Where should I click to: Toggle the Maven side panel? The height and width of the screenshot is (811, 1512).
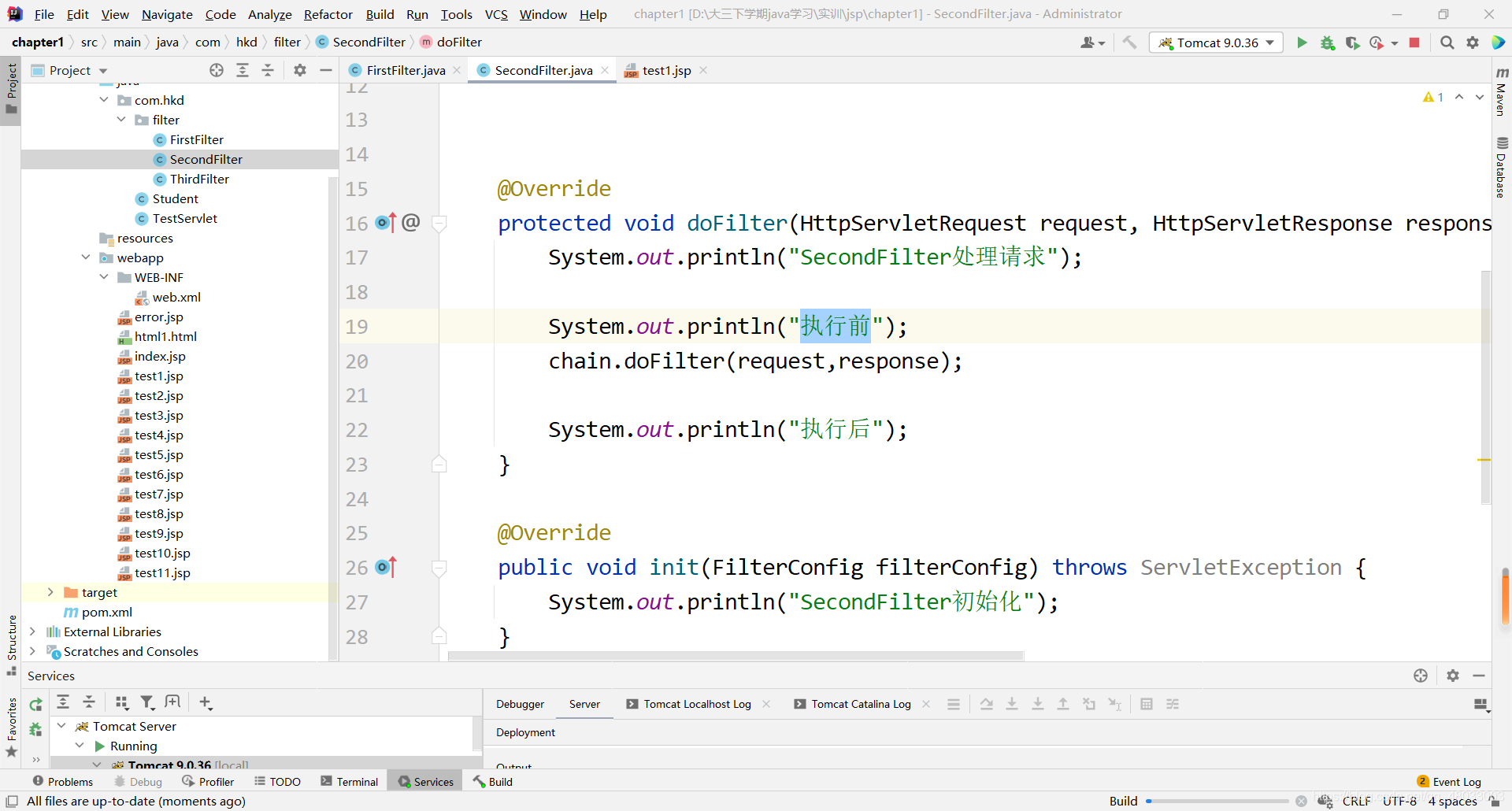(1502, 91)
